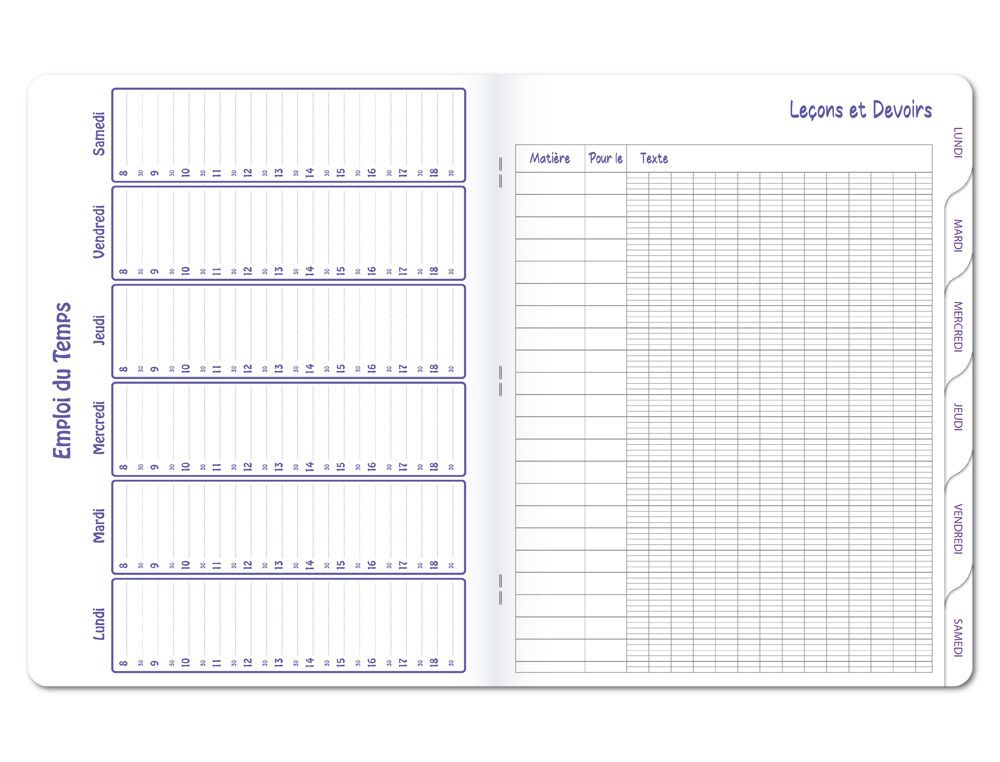Click the 'Mardi' timetable label
Viewport: 1000px width, 762px height.
point(98,525)
